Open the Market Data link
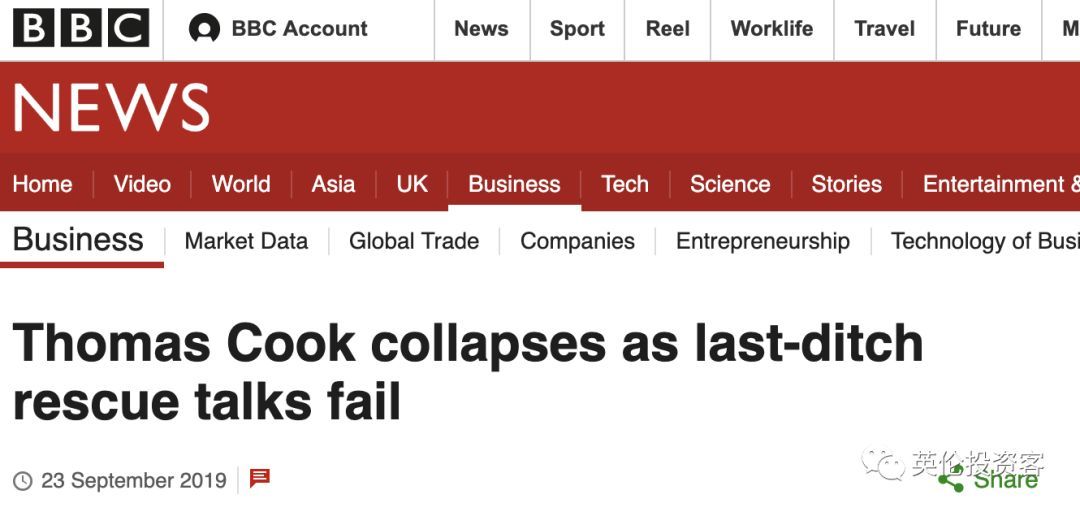The height and width of the screenshot is (512, 1080). pos(246,241)
